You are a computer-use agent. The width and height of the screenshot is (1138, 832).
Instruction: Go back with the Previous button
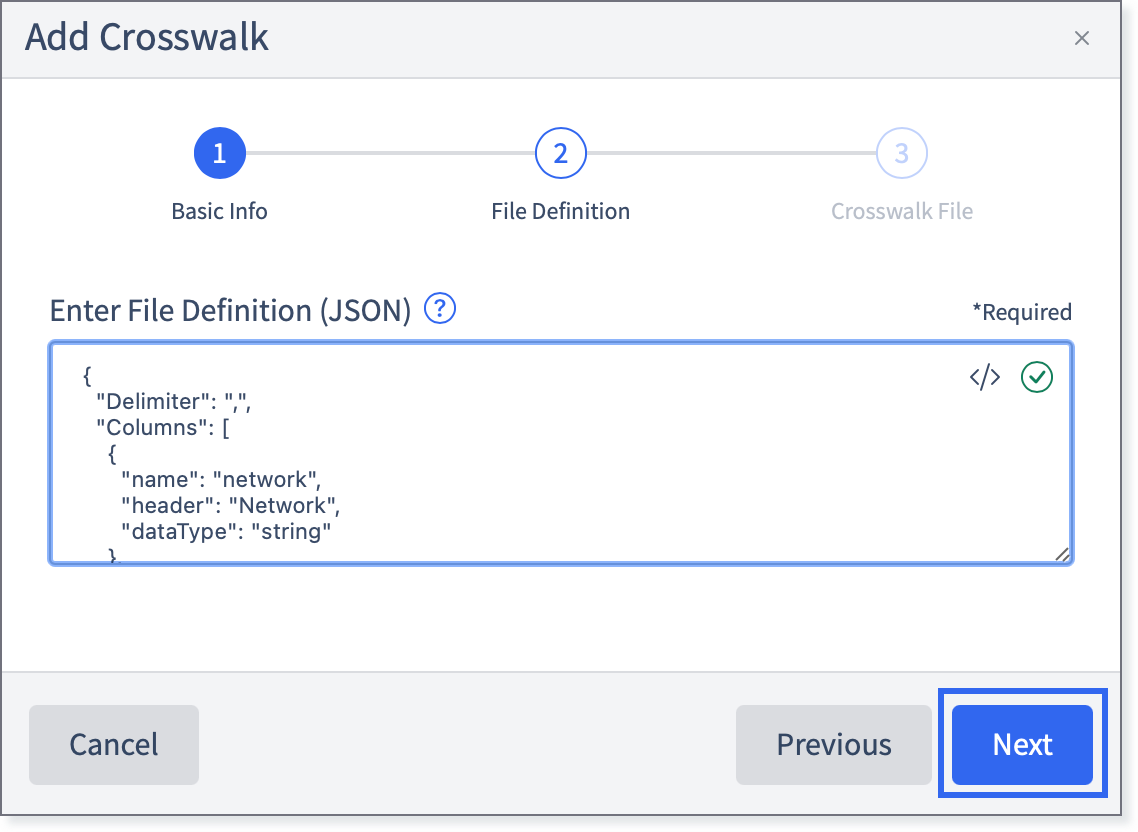click(x=834, y=744)
